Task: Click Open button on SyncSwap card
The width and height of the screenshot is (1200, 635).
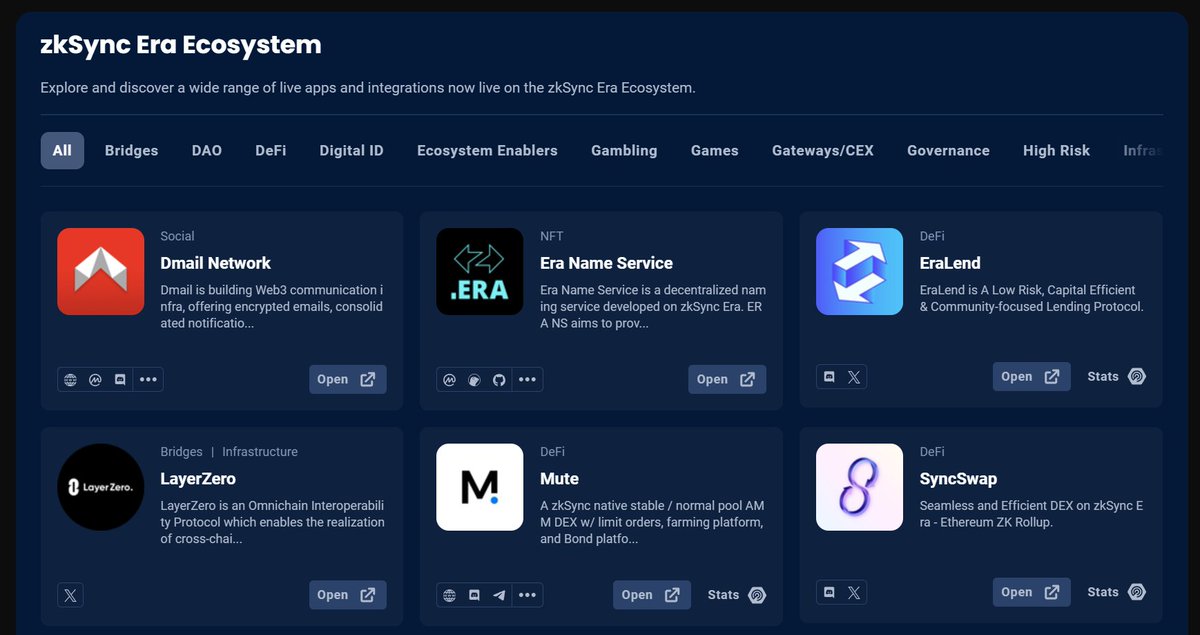Action: tap(1031, 591)
